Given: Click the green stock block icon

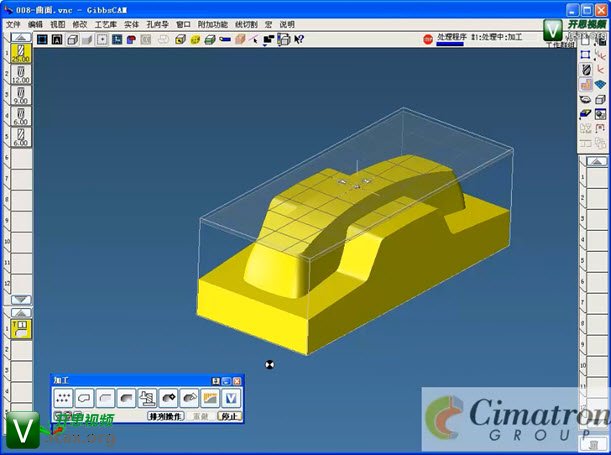Looking at the screenshot, I should pyautogui.click(x=210, y=39).
